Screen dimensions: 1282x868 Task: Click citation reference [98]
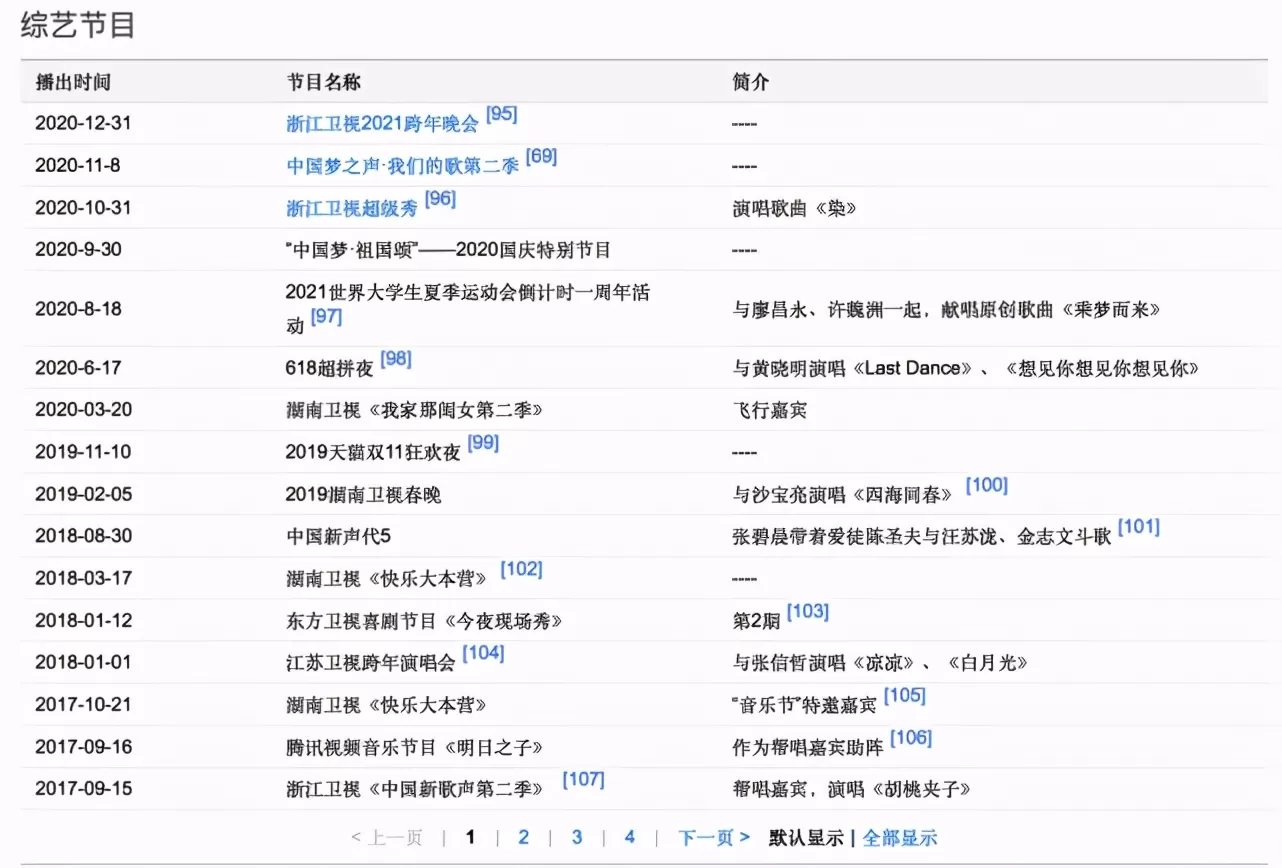point(396,359)
